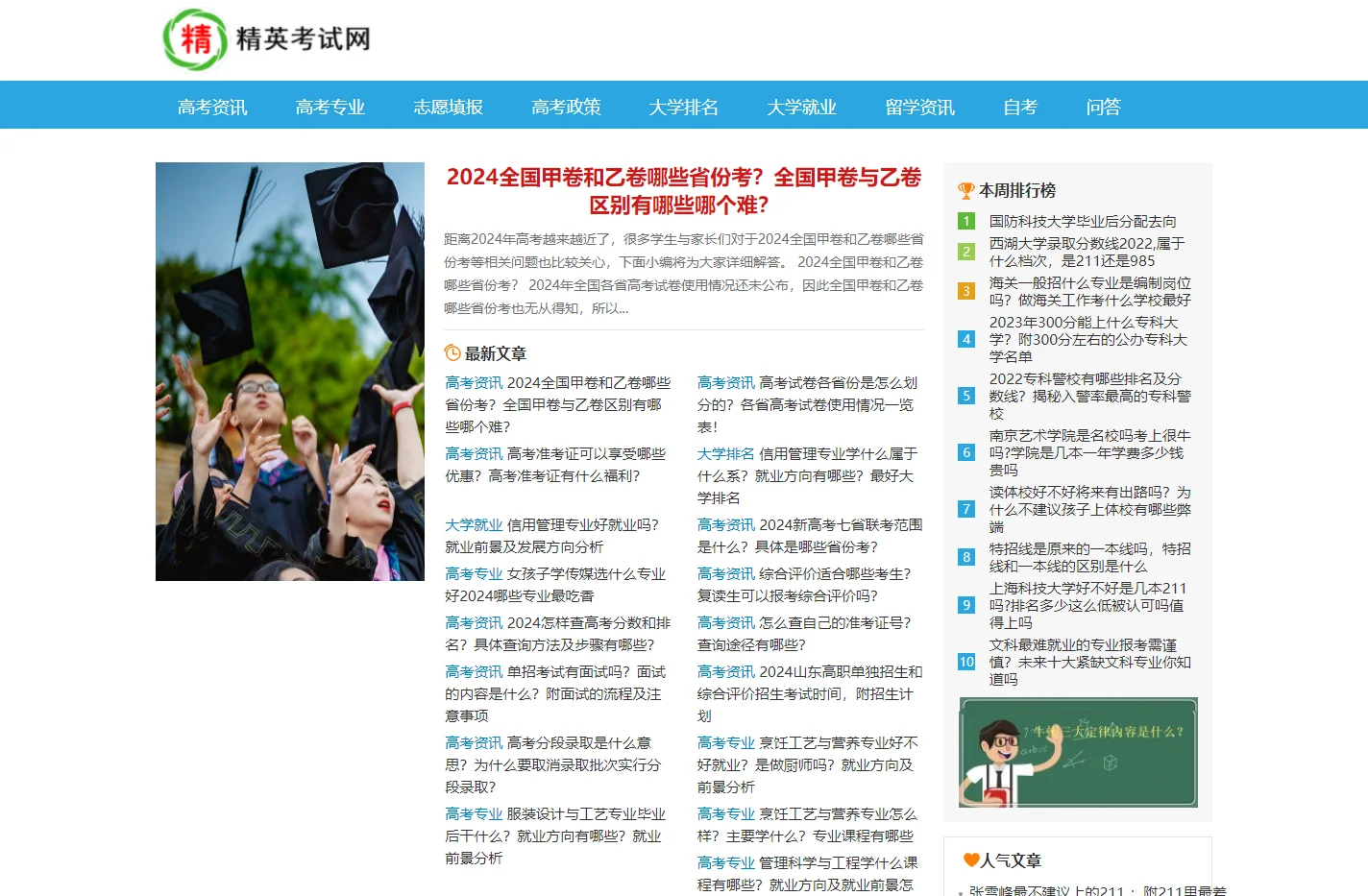Click the clock icon beside 最新文章

(x=452, y=352)
